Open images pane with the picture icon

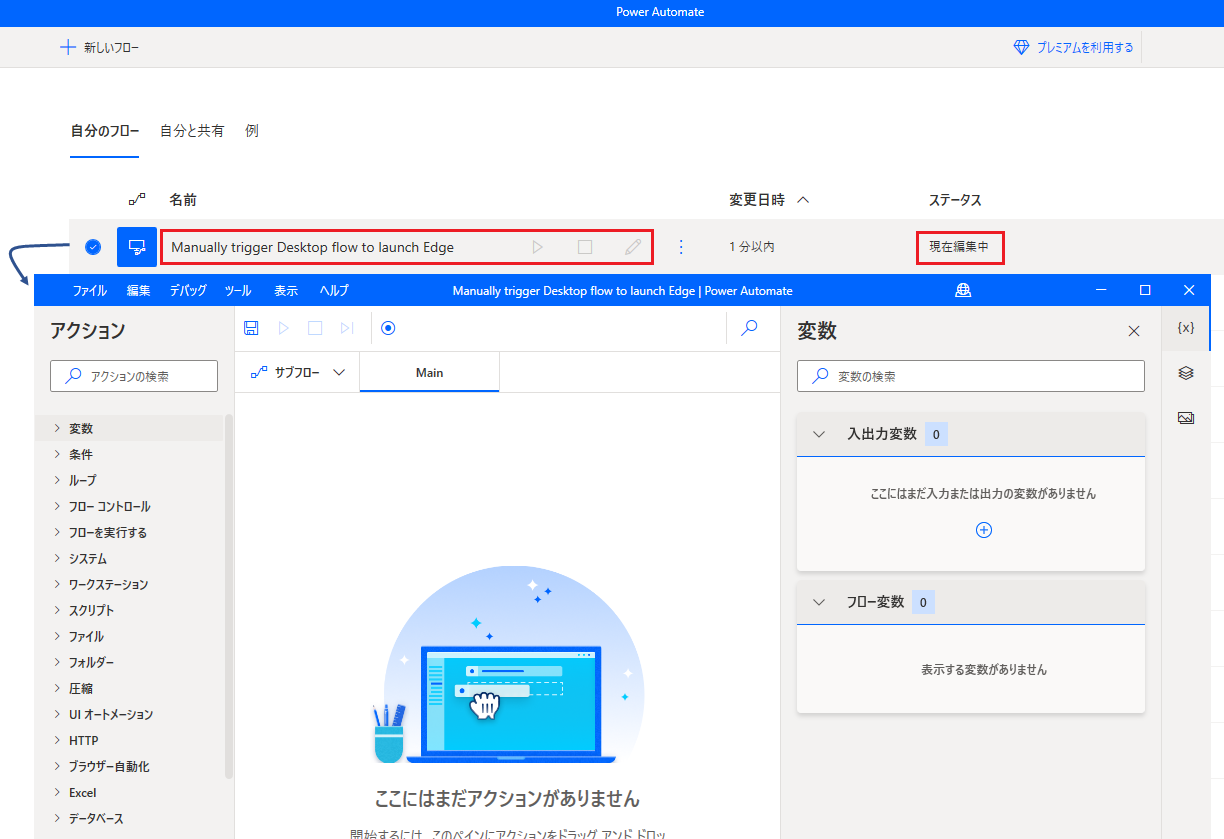1186,418
